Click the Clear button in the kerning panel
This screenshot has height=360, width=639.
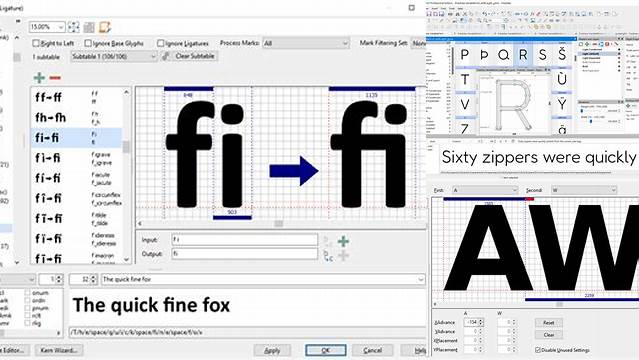point(549,335)
